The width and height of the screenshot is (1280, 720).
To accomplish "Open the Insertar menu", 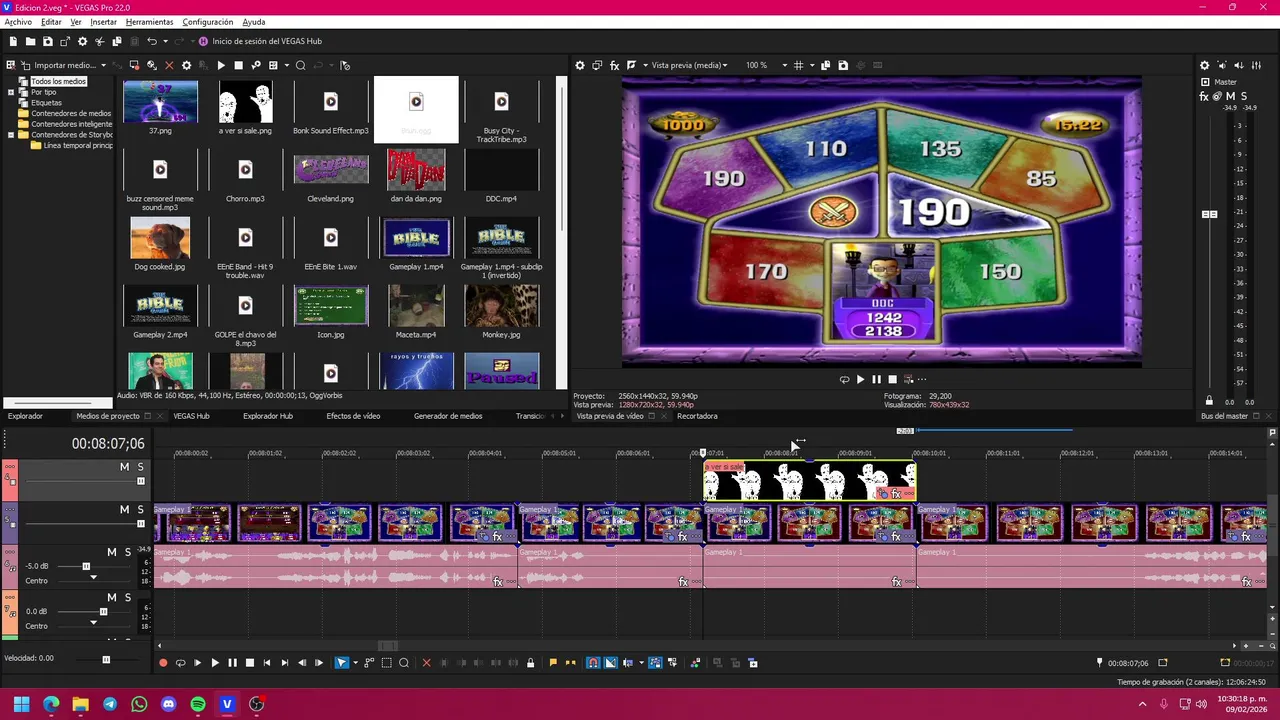I will tap(103, 22).
